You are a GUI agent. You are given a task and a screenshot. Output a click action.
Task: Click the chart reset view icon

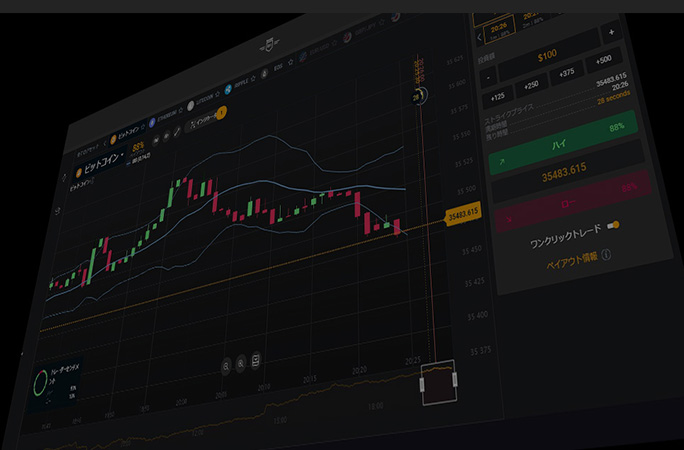256,361
